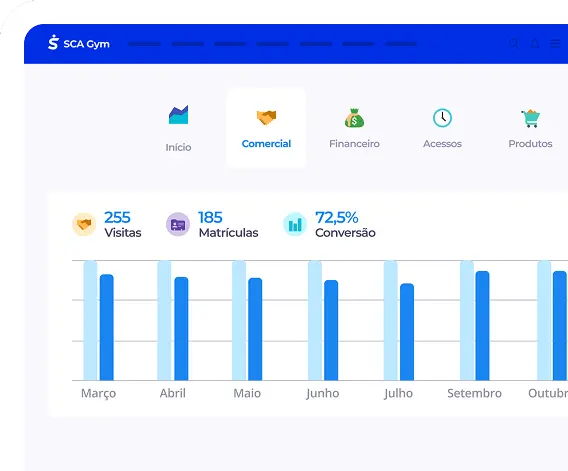The height and width of the screenshot is (471, 568).
Task: Select the dark blue Maio bar
Action: [255, 329]
